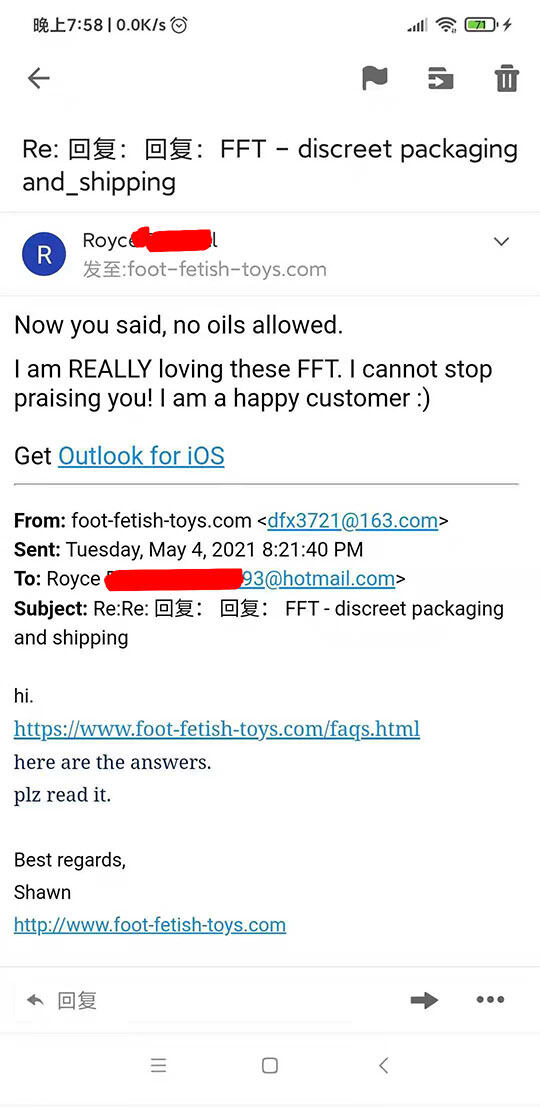540x1107 pixels.
Task: Tap the back arrow icon
Action: tap(39, 78)
